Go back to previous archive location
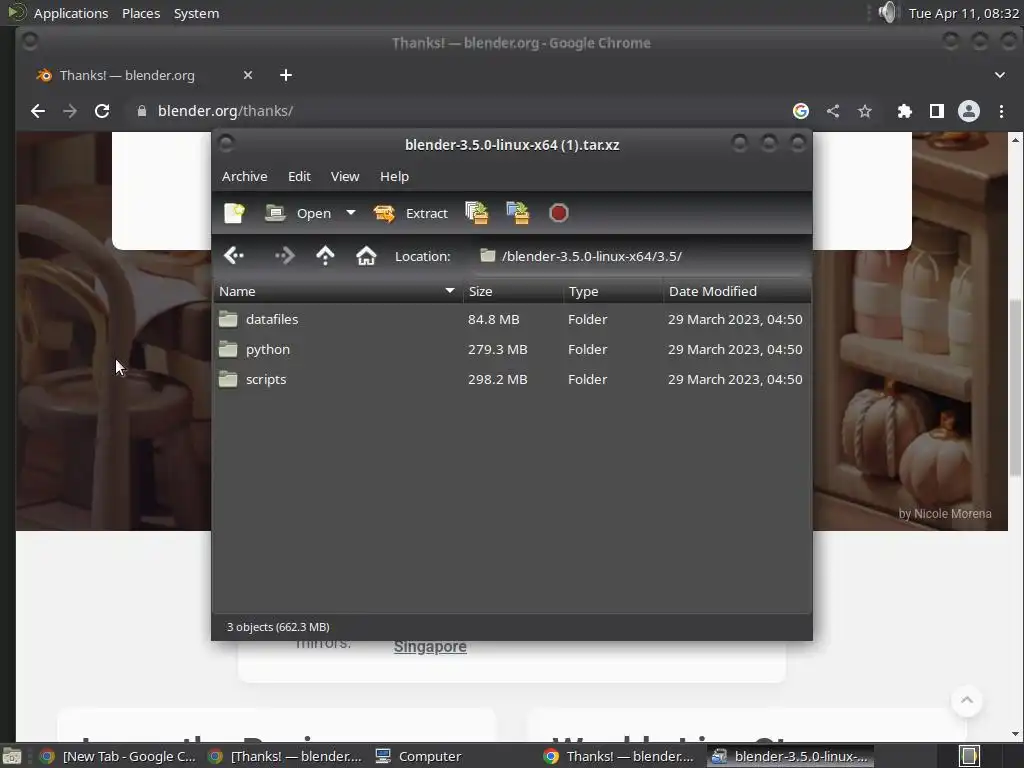Viewport: 1024px width, 768px height. 234,256
